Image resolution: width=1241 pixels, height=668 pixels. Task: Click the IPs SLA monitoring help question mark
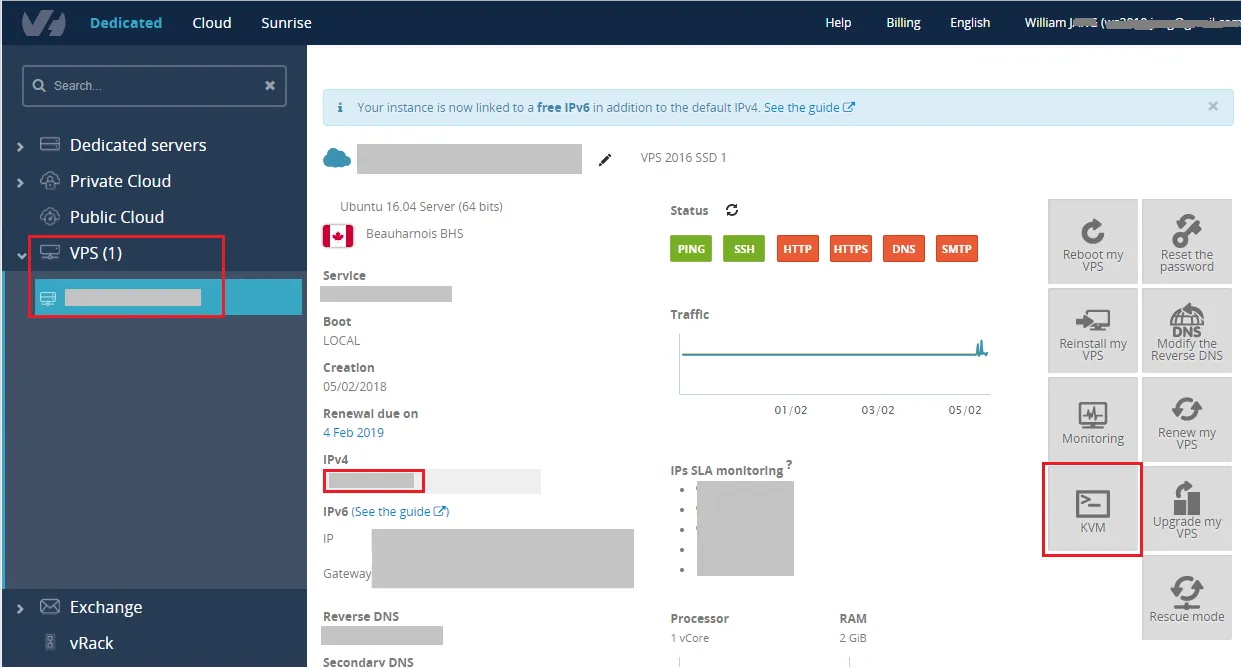click(789, 464)
